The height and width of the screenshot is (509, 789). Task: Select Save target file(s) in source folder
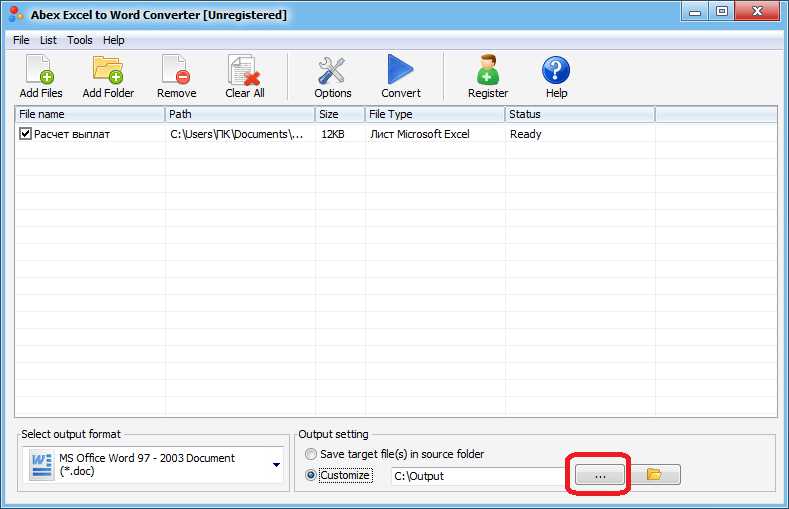[311, 454]
